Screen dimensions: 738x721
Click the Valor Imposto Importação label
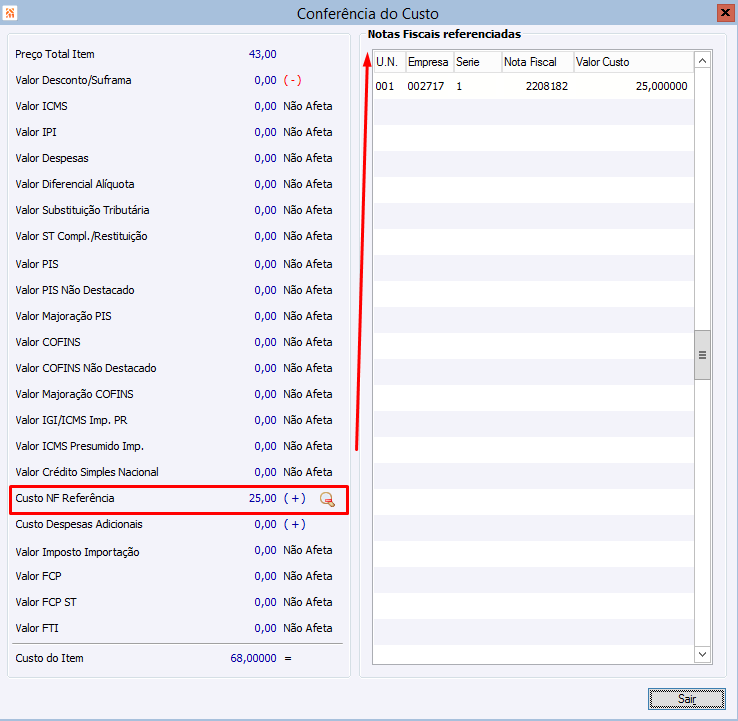pyautogui.click(x=77, y=552)
